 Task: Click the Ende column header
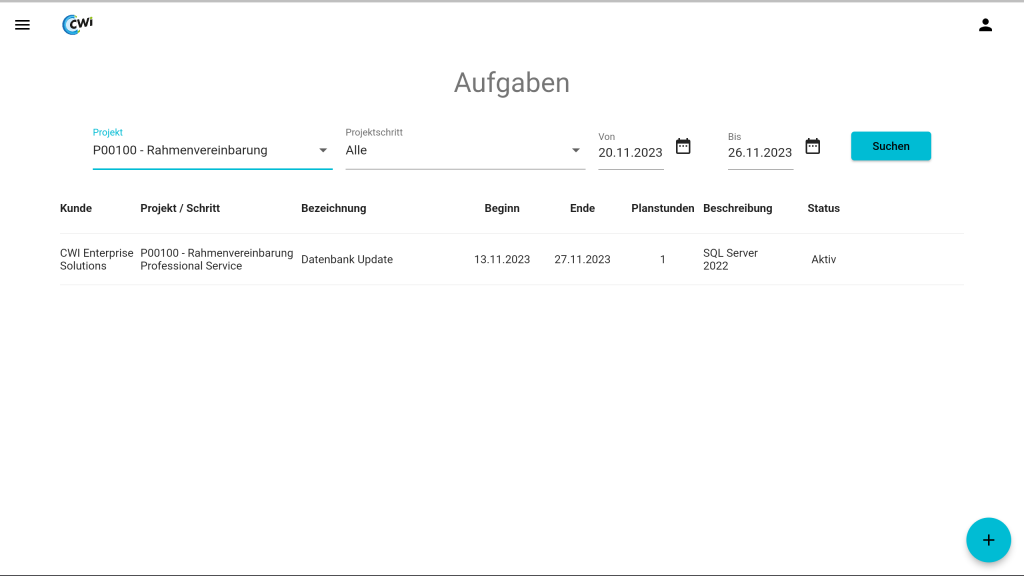[582, 208]
